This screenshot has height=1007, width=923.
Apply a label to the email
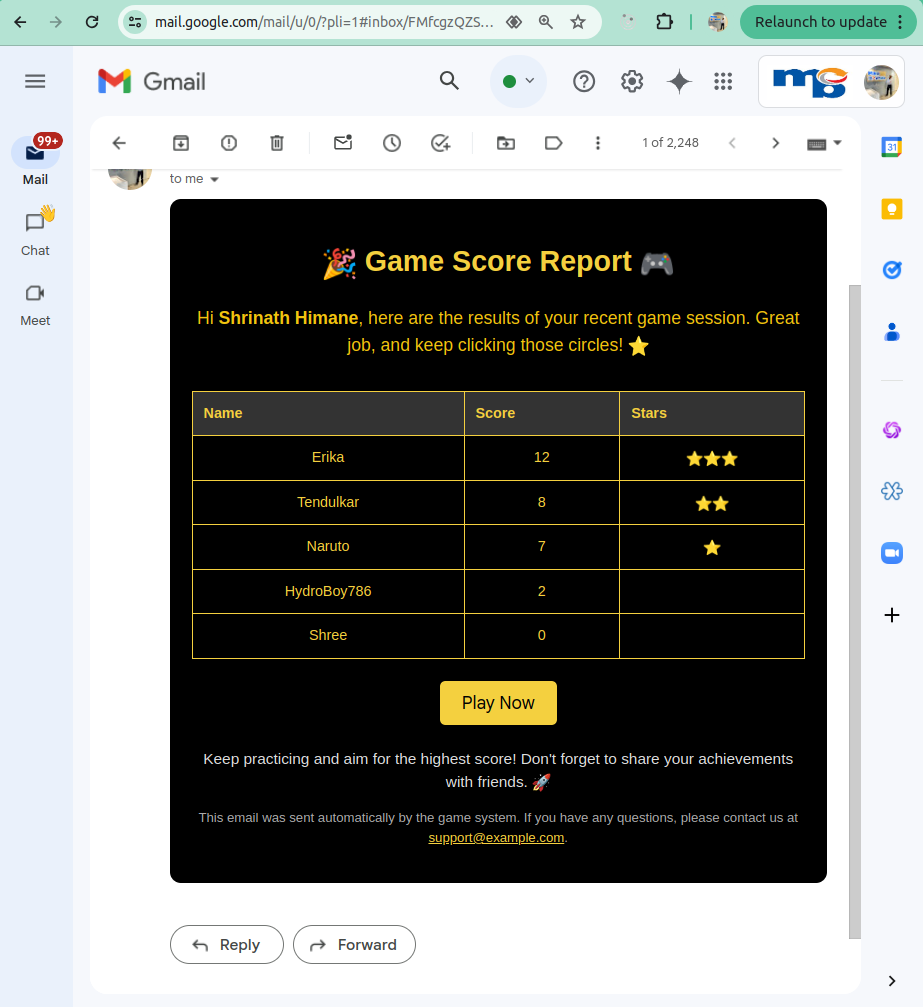[x=553, y=143]
